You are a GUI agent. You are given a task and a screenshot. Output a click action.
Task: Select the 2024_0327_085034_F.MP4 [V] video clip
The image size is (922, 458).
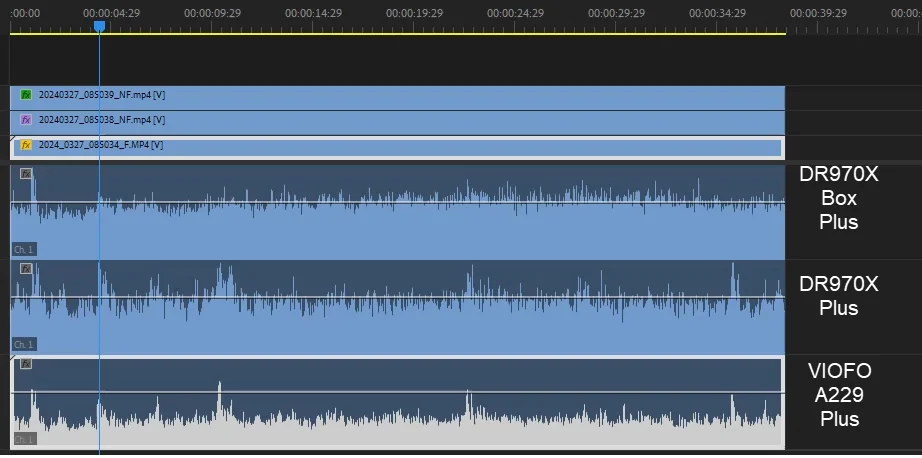coord(397,148)
